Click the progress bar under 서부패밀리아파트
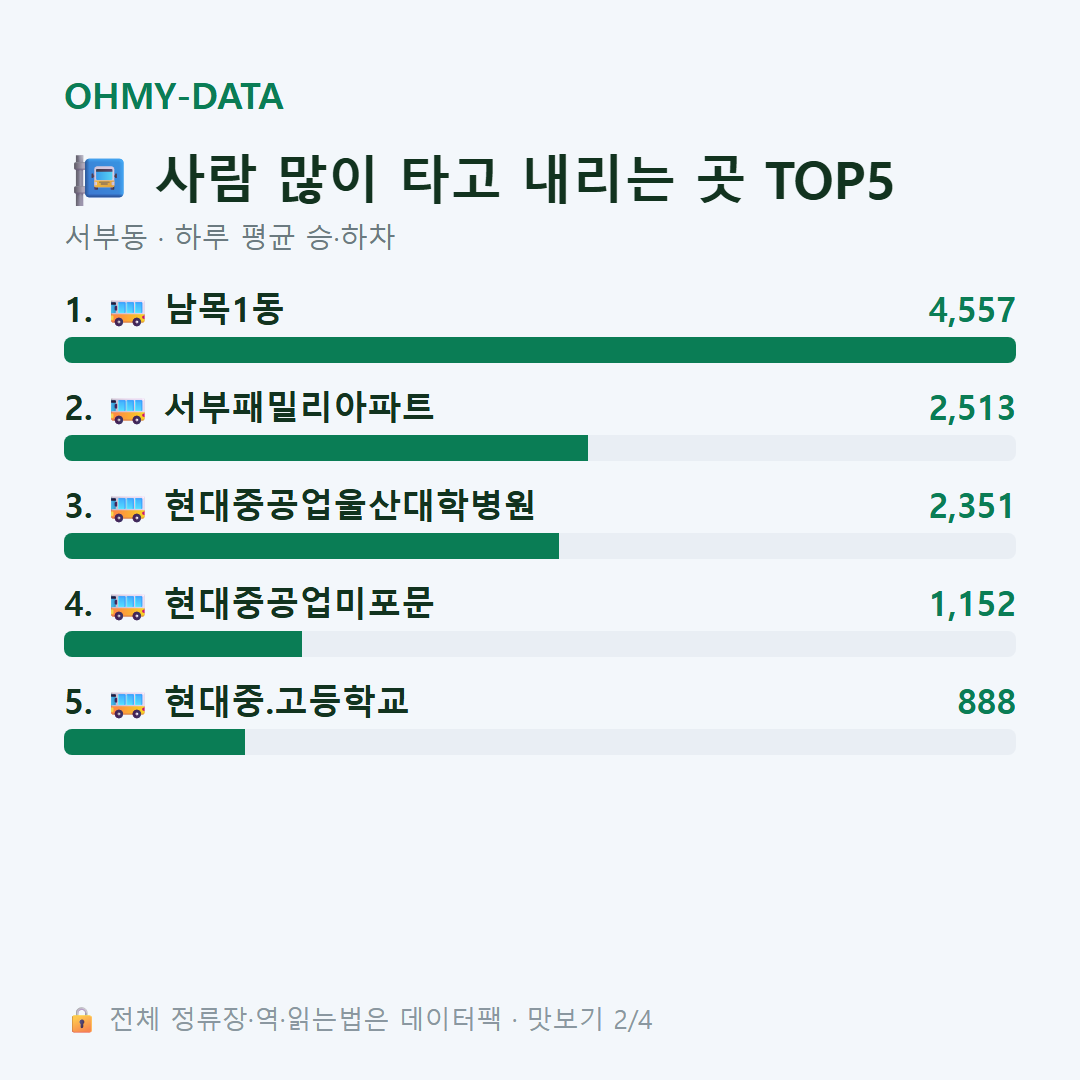 (x=540, y=448)
